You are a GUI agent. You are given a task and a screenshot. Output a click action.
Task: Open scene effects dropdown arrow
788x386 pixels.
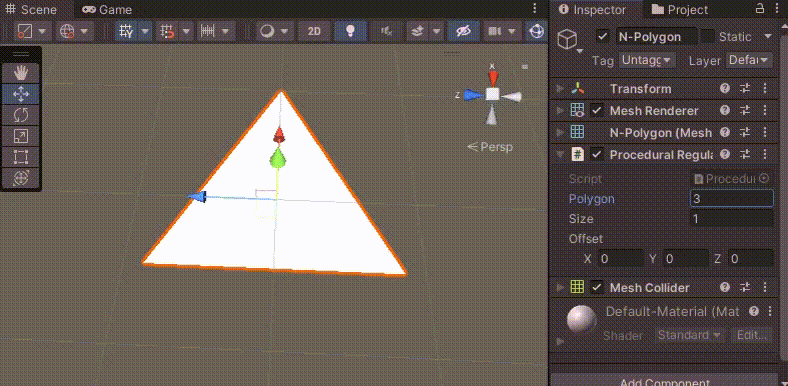pos(436,32)
